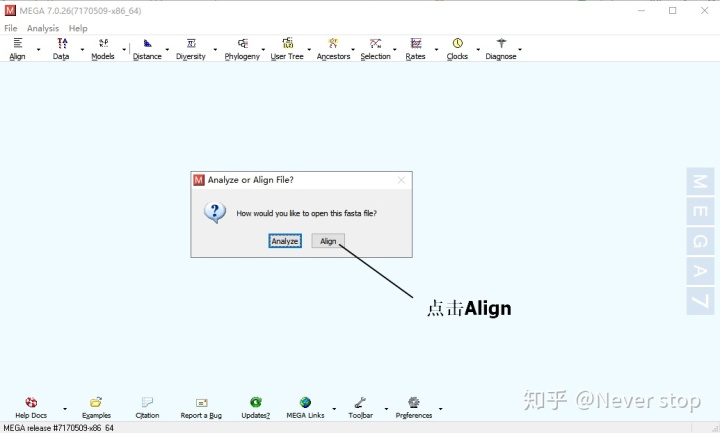The width and height of the screenshot is (720, 433).
Task: Expand the Selection dropdown arrow
Action: point(395,50)
